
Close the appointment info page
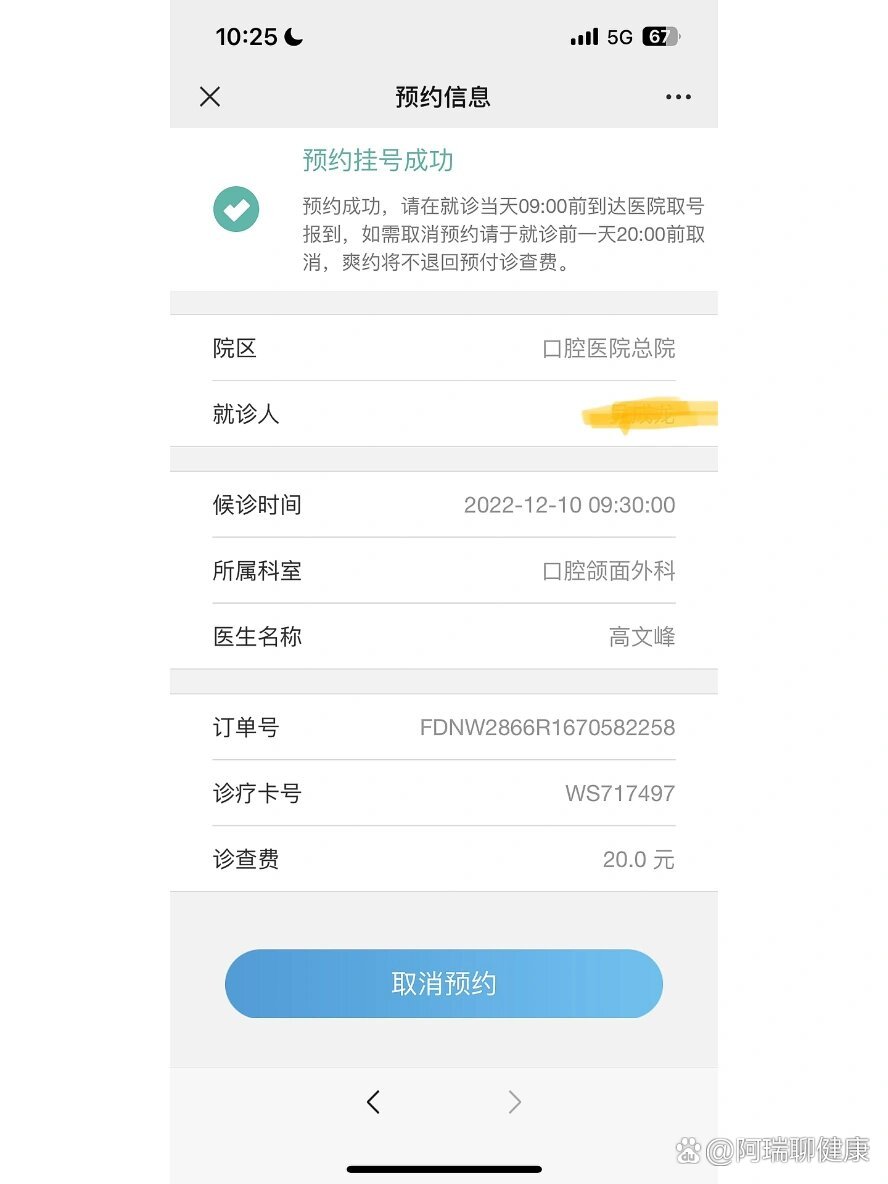point(210,97)
